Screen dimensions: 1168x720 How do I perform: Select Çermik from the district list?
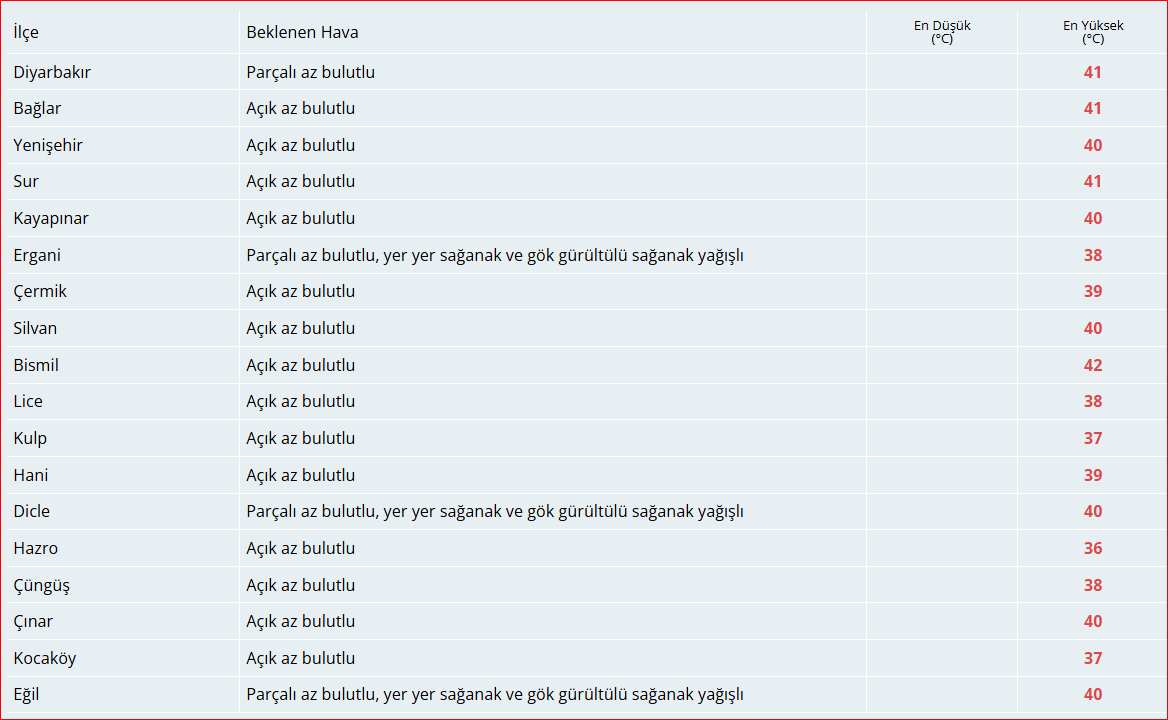click(40, 291)
